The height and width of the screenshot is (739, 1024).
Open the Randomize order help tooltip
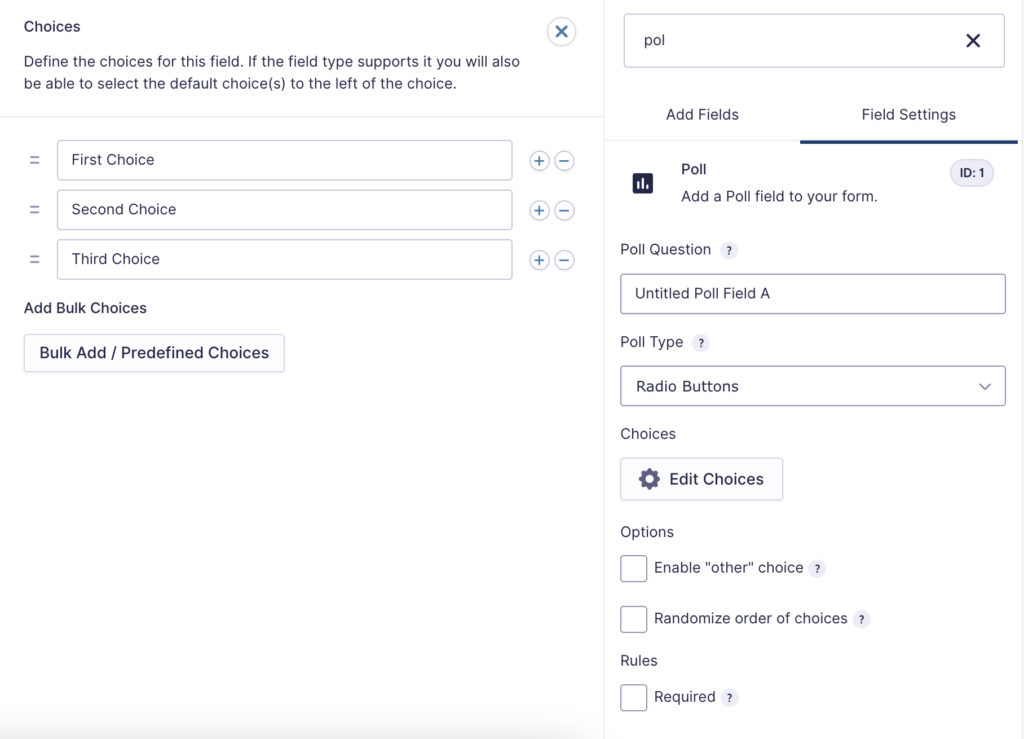tap(861, 619)
